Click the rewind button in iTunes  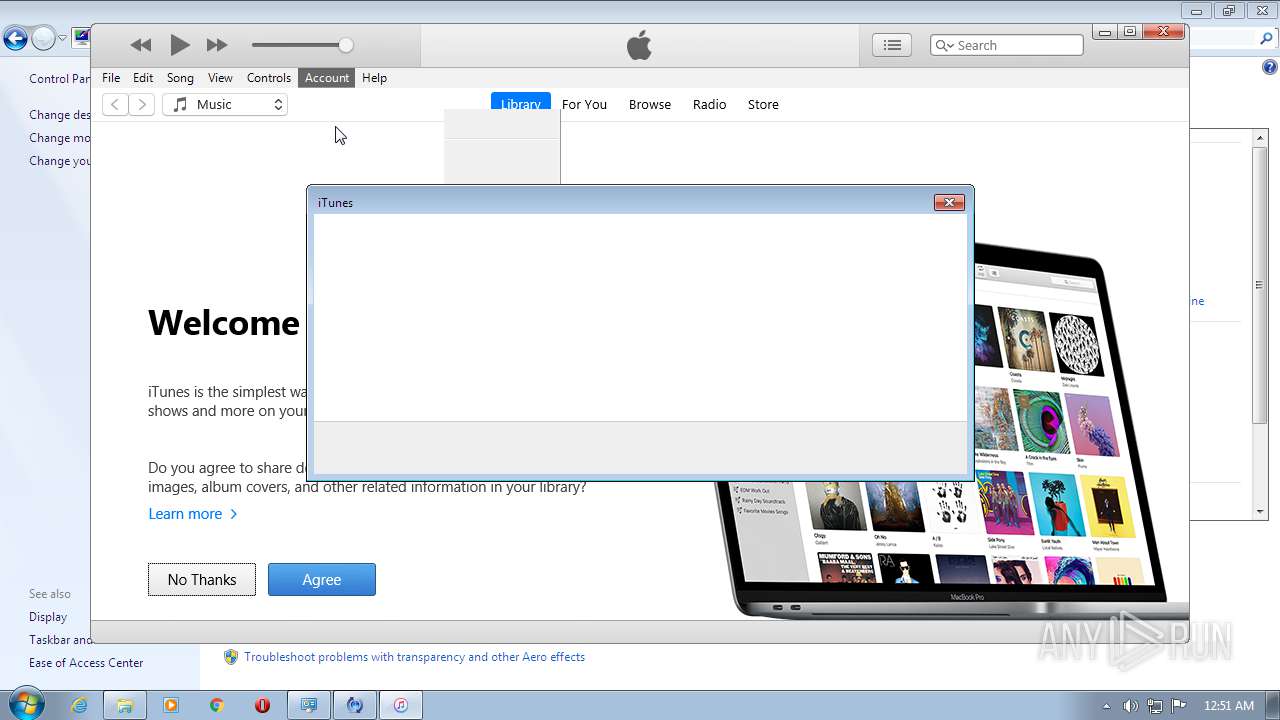(141, 45)
